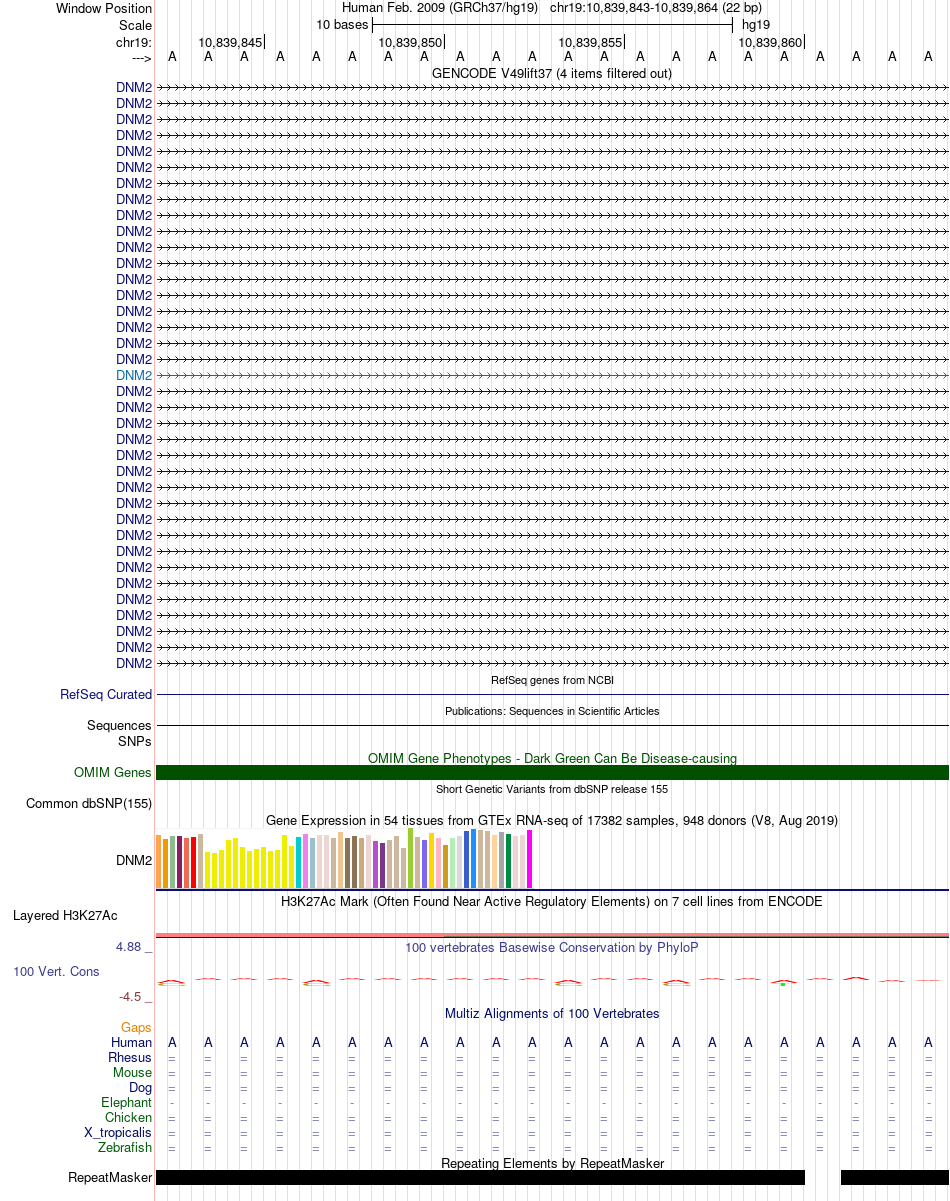Select the Mouse alignment row label
Viewport: 950px width, 1201px height.
click(133, 1072)
